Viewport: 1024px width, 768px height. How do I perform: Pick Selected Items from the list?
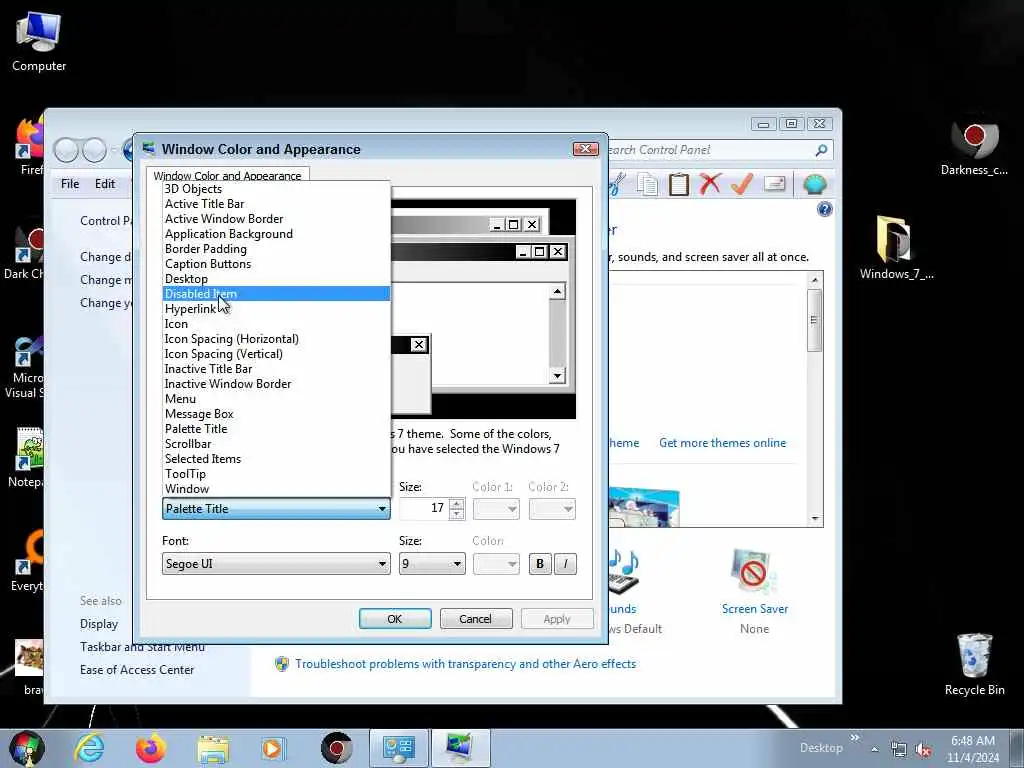[276, 459]
